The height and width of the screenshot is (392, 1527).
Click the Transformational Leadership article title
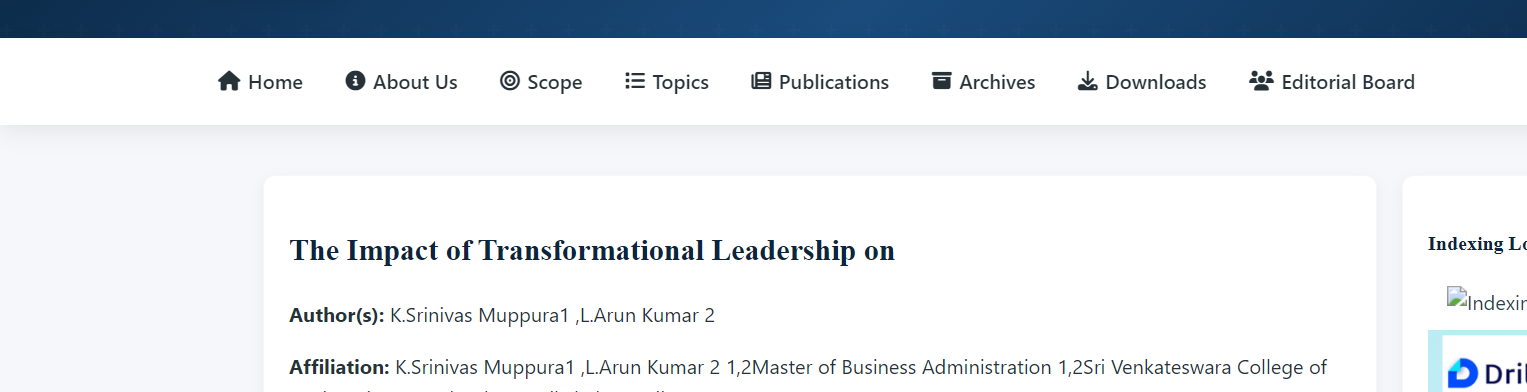(x=592, y=250)
